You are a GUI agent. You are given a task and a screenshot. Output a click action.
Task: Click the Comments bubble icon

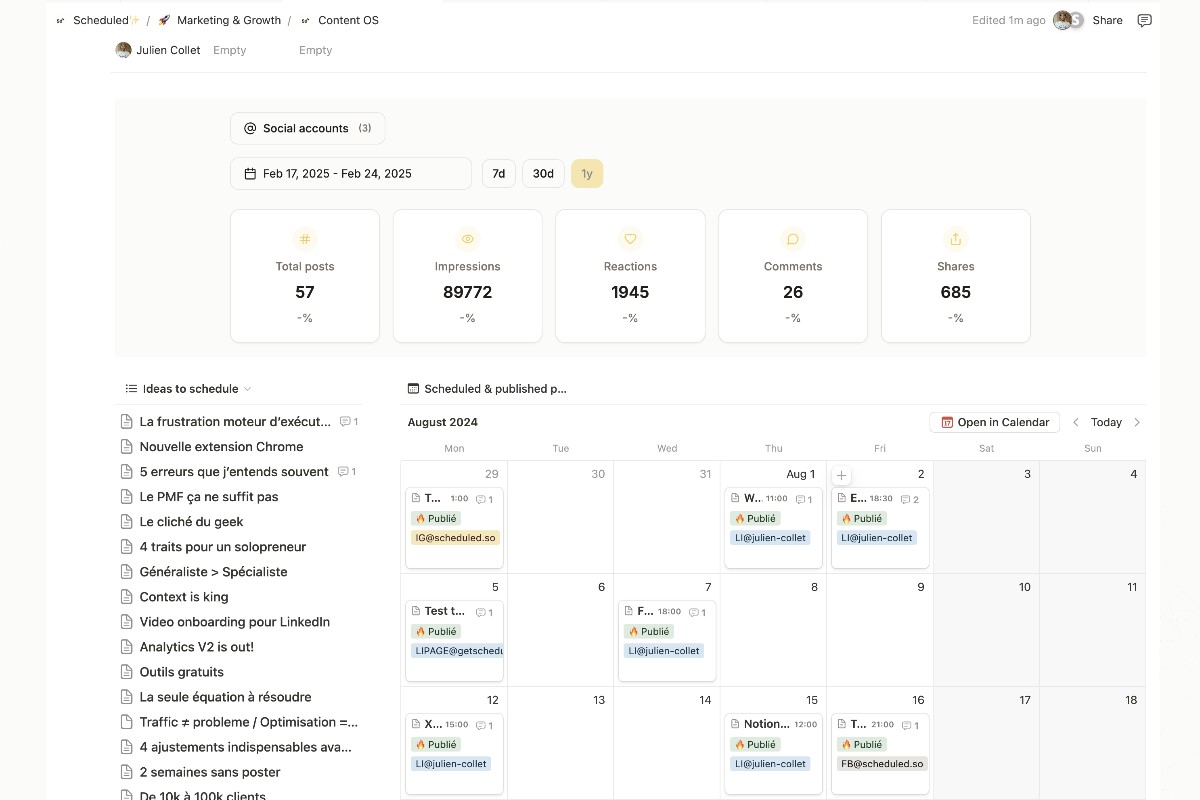pyautogui.click(x=793, y=239)
